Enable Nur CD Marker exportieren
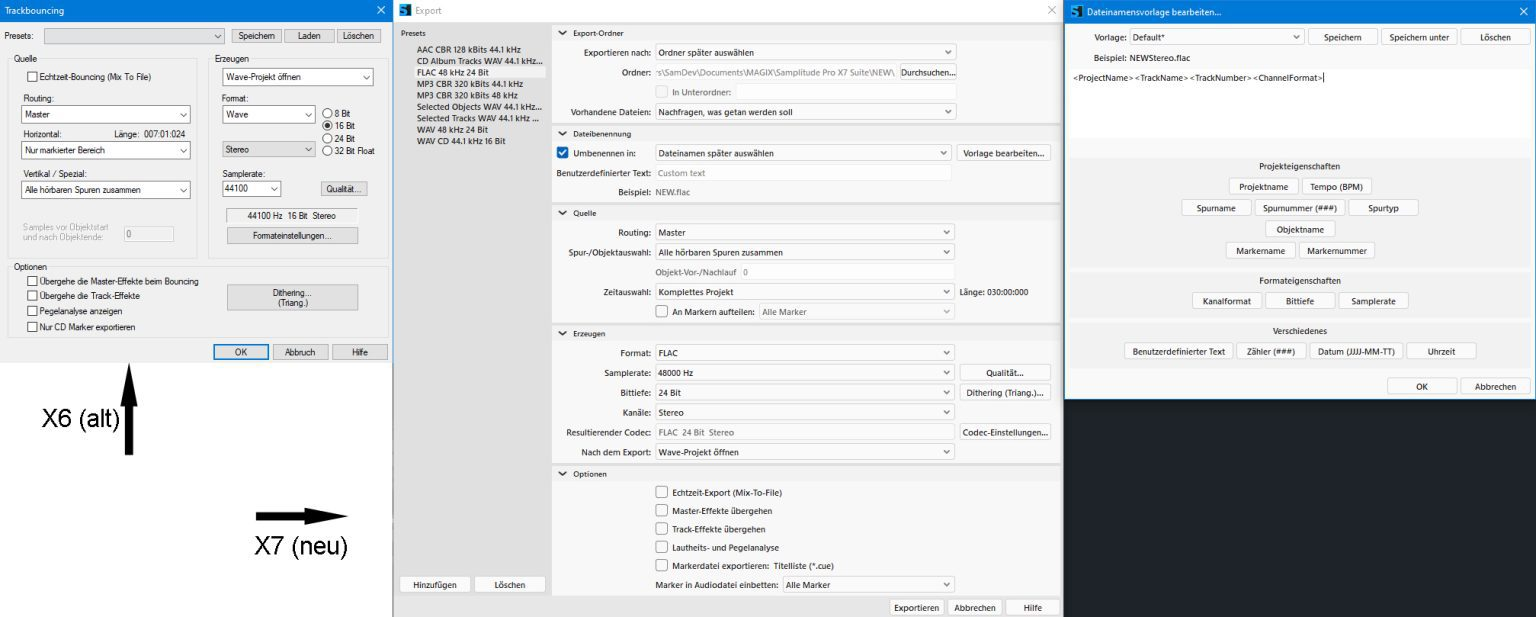The width and height of the screenshot is (1536, 617). [33, 326]
